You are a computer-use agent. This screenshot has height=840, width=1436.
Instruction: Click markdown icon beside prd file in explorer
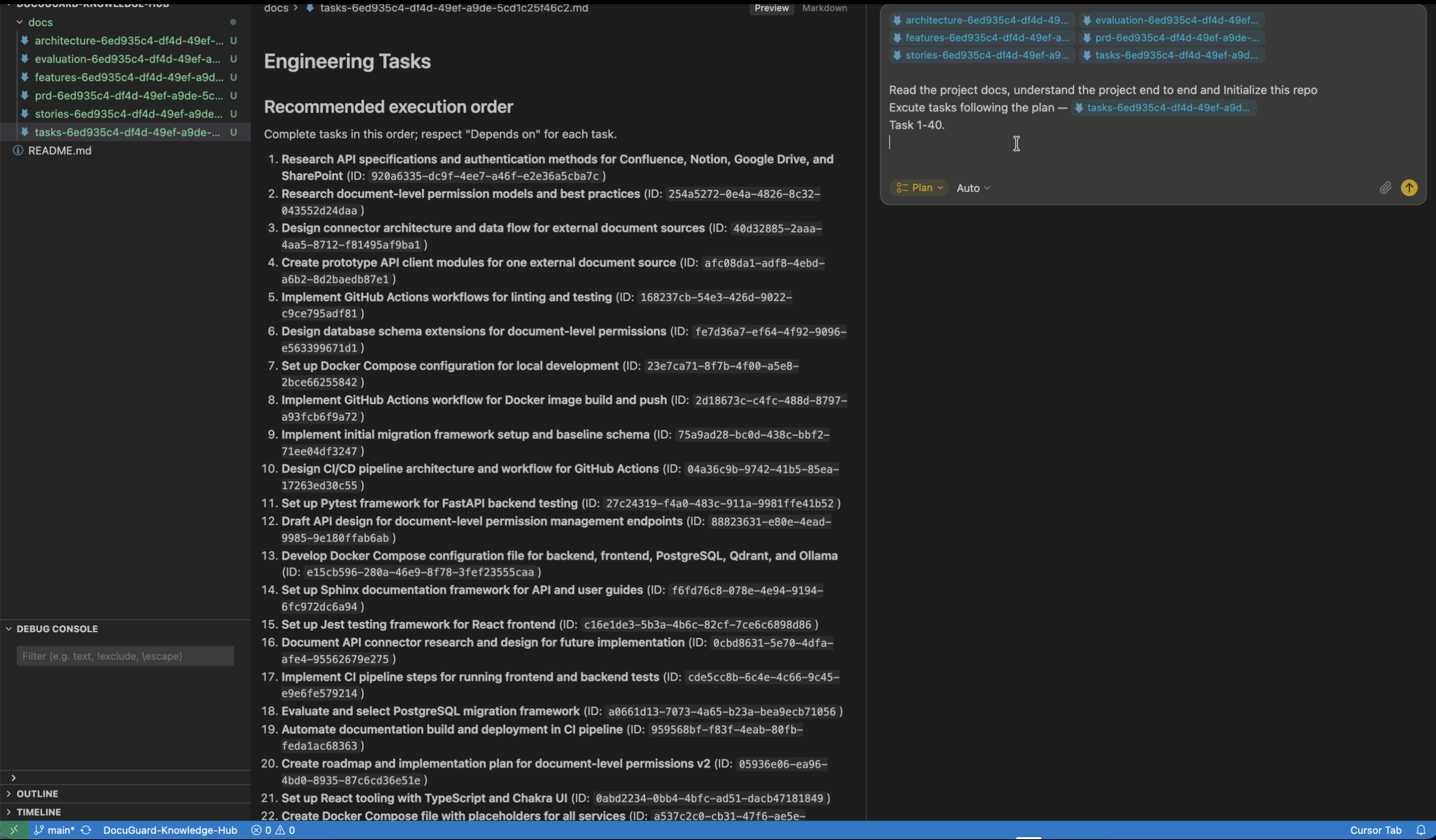coord(25,95)
